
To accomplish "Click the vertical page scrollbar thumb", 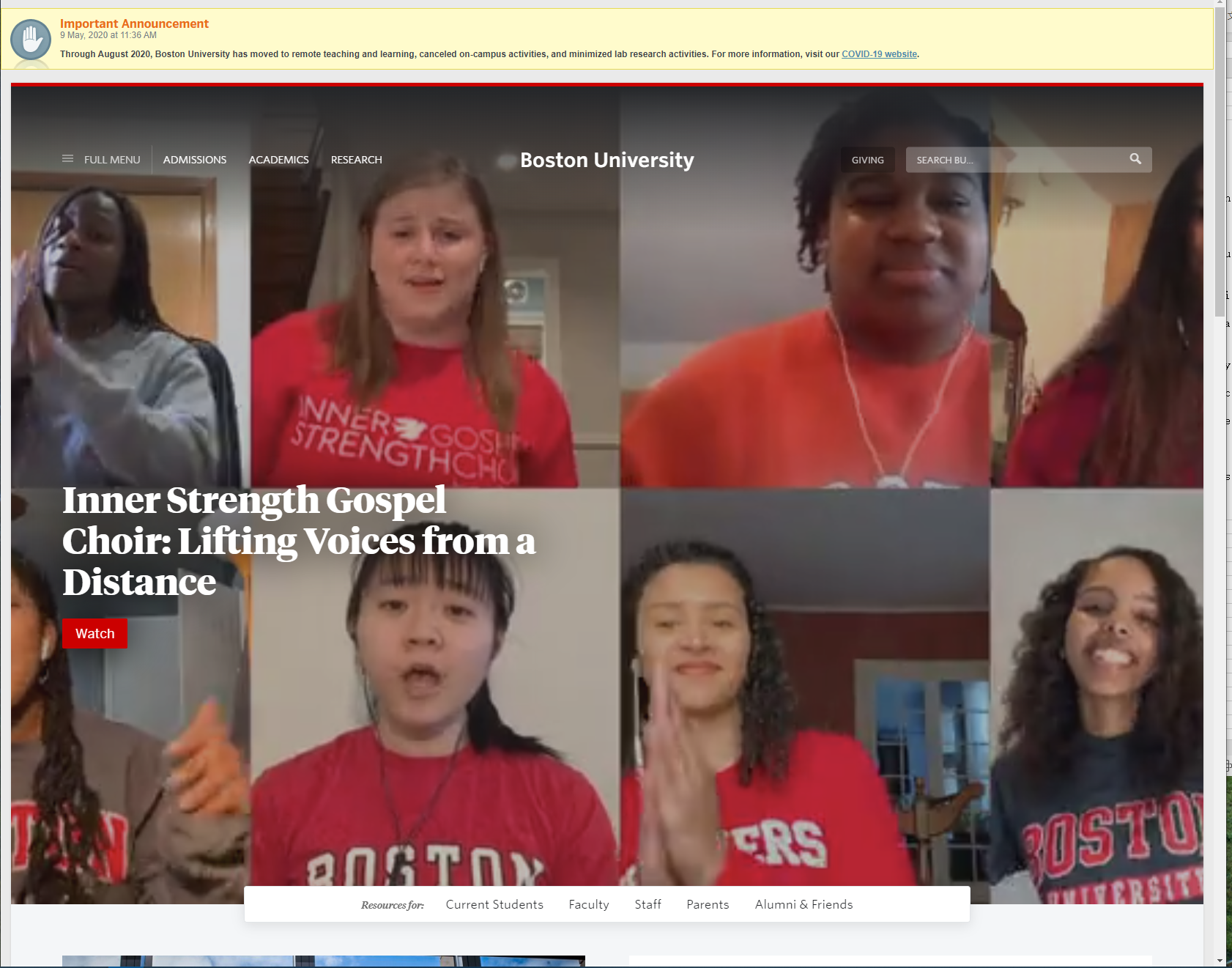I will point(1220,161).
